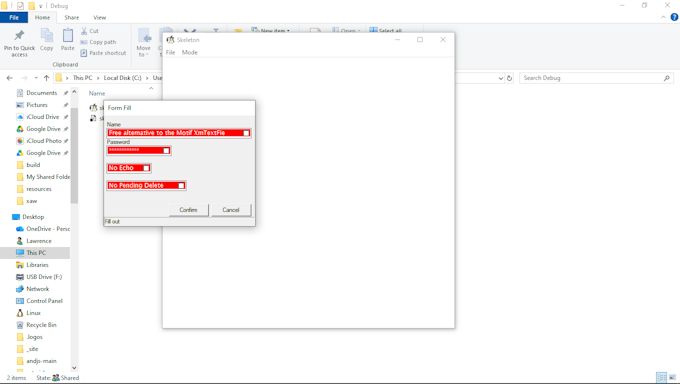
Task: Click Local Disk (C:) in the breadcrumb
Action: click(x=122, y=78)
